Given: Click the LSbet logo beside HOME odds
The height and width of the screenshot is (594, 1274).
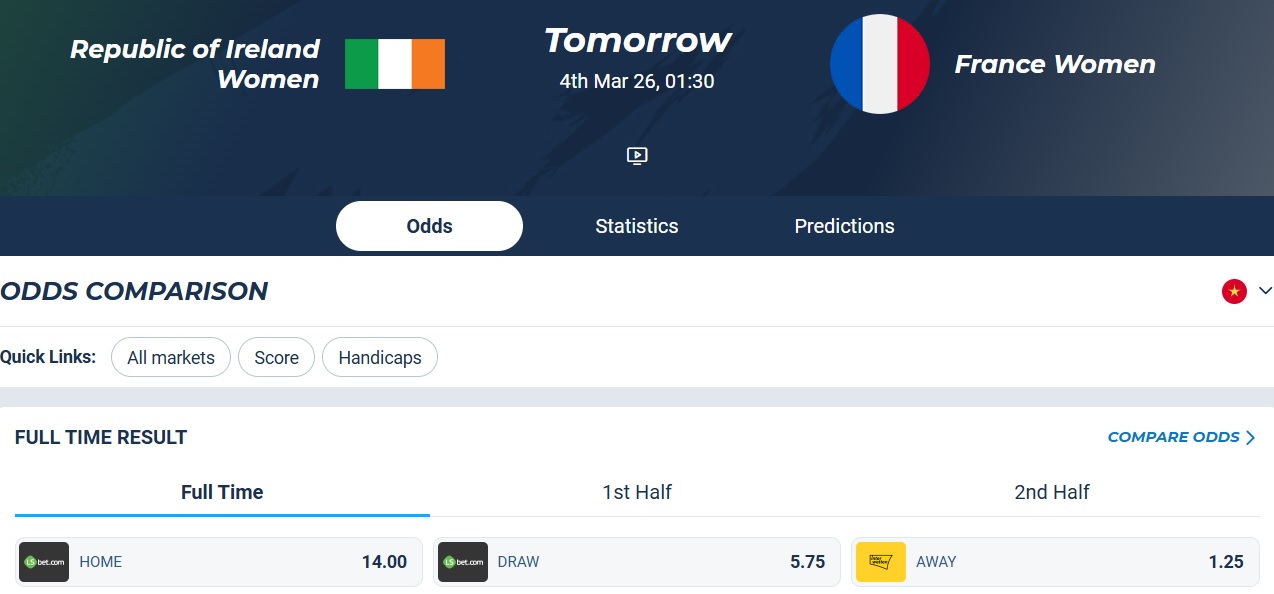Looking at the screenshot, I should [x=44, y=562].
